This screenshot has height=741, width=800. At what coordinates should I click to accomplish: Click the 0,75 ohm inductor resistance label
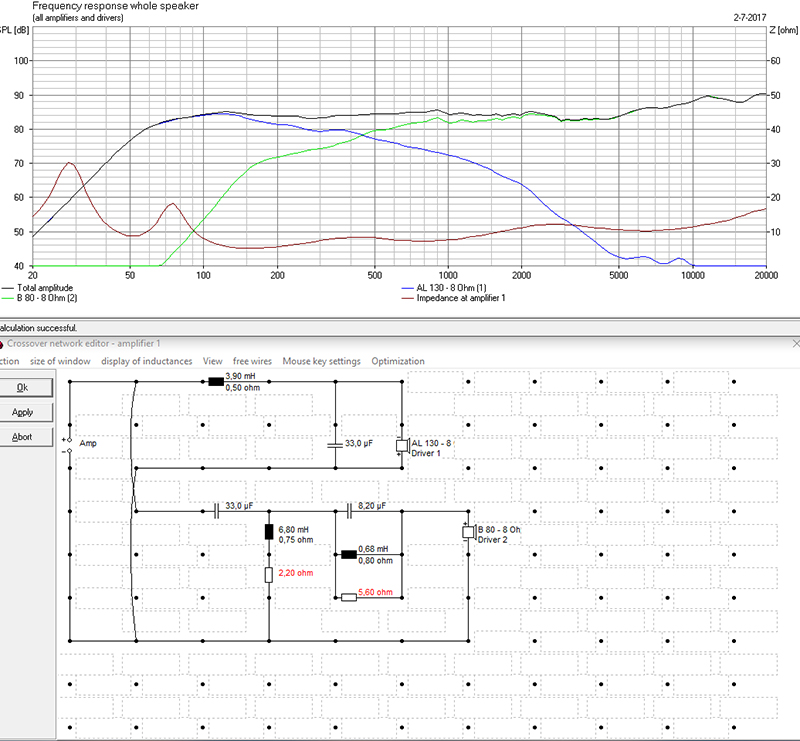tap(296, 540)
